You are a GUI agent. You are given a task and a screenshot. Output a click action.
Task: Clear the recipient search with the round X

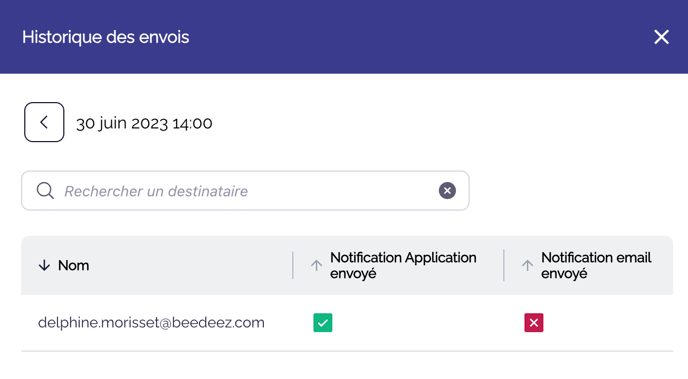point(447,190)
